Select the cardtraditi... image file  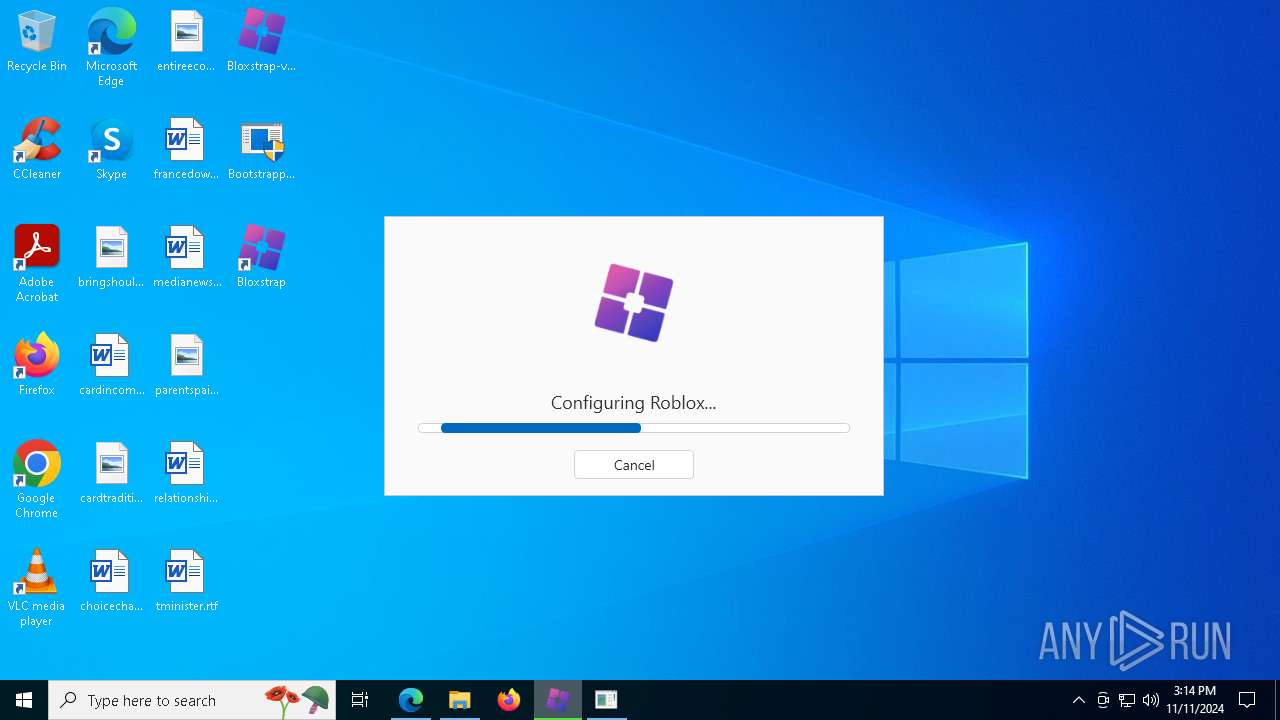click(x=111, y=473)
